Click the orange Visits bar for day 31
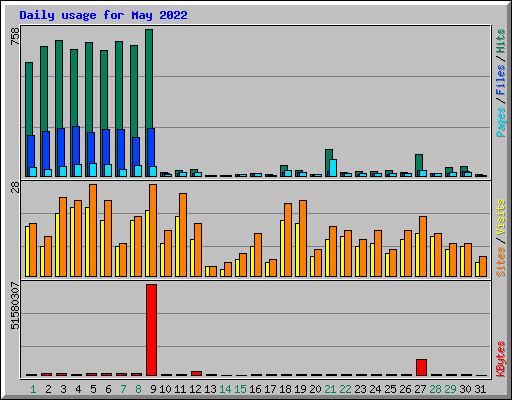The image size is (512, 400). pos(483,266)
